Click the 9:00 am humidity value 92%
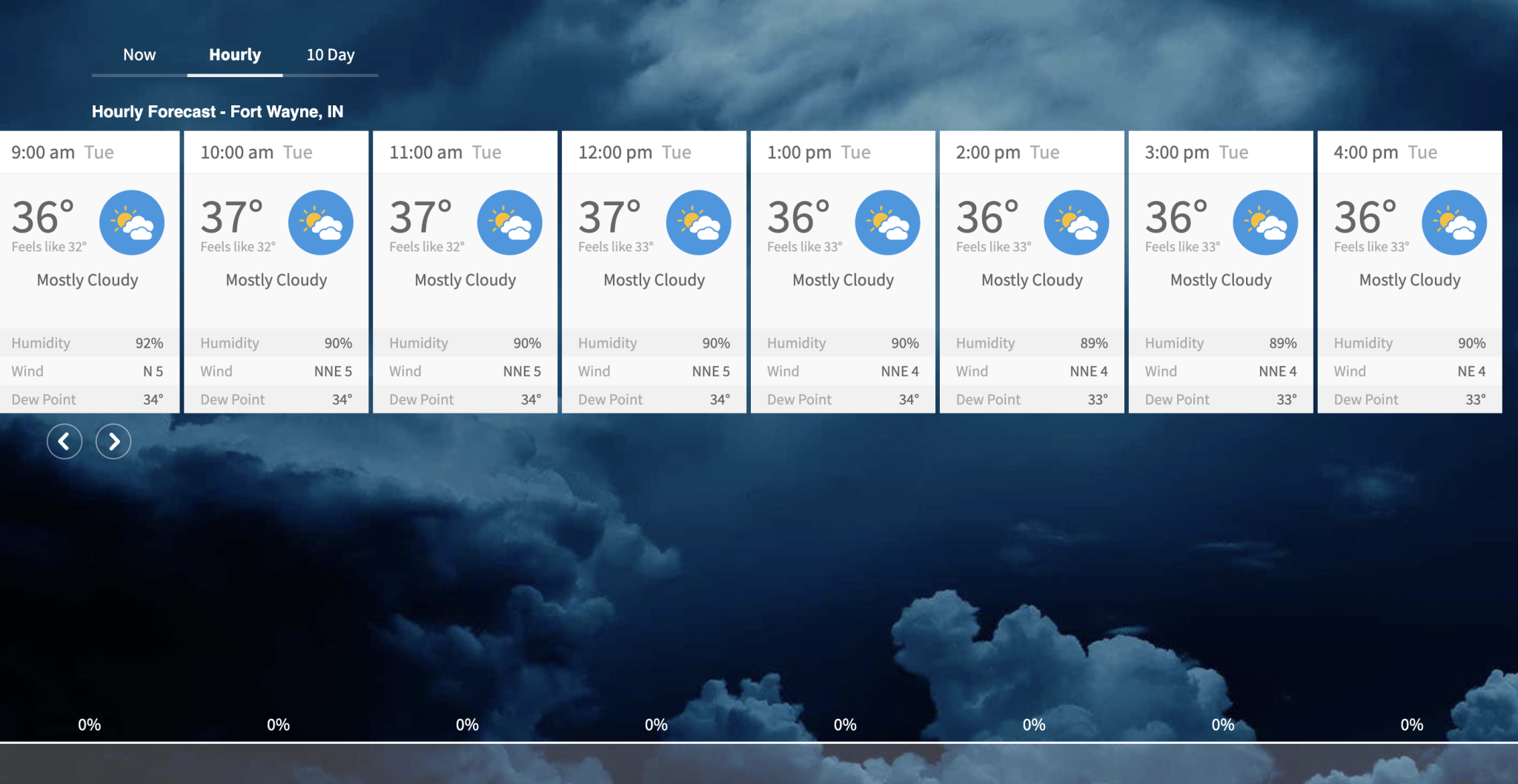The height and width of the screenshot is (784, 1518). point(149,343)
